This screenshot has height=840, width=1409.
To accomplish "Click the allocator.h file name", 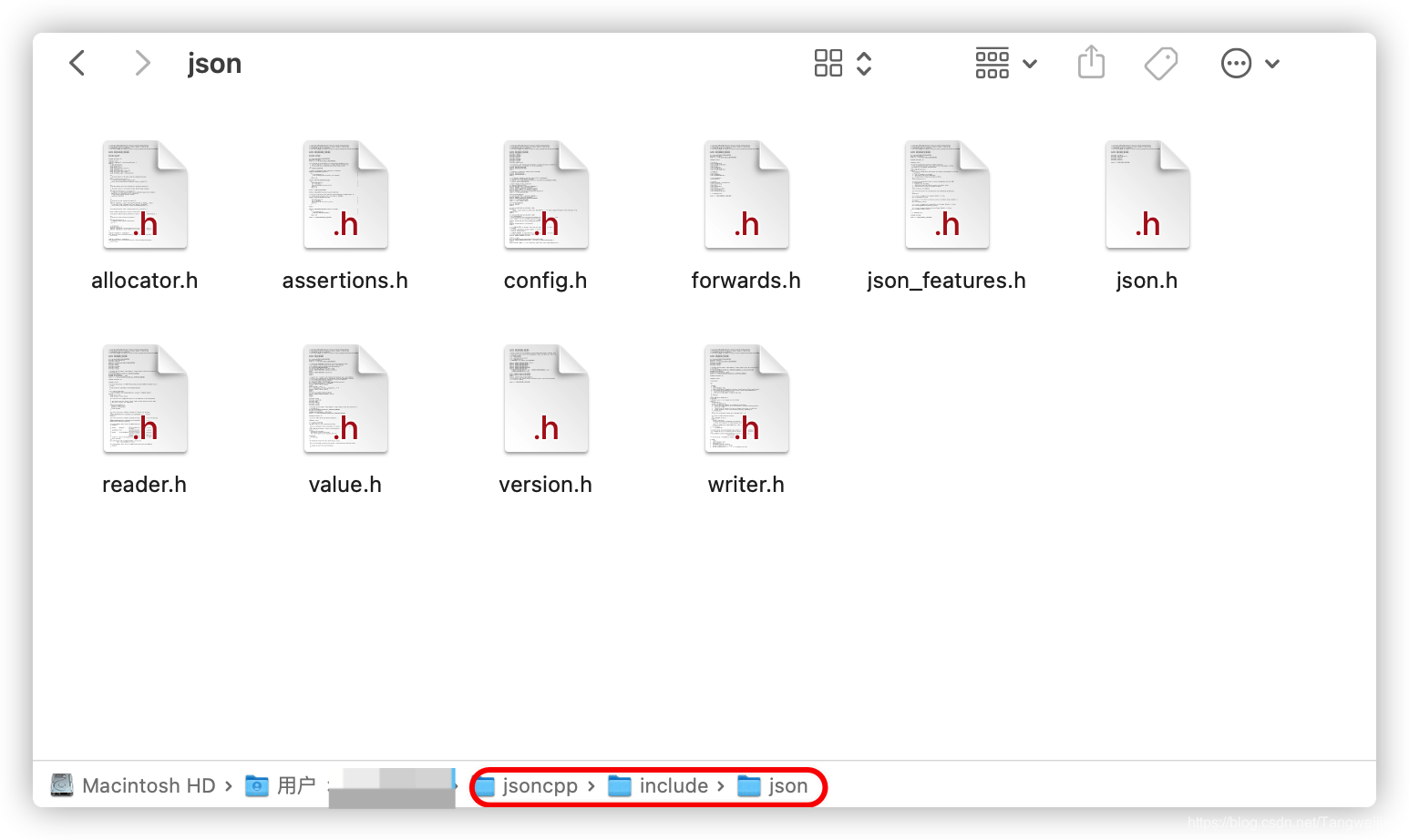I will 145,281.
